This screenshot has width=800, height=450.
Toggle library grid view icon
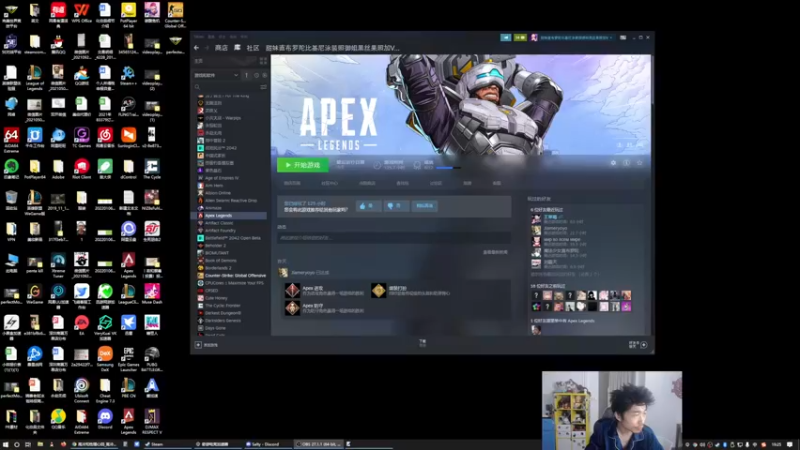click(x=263, y=61)
